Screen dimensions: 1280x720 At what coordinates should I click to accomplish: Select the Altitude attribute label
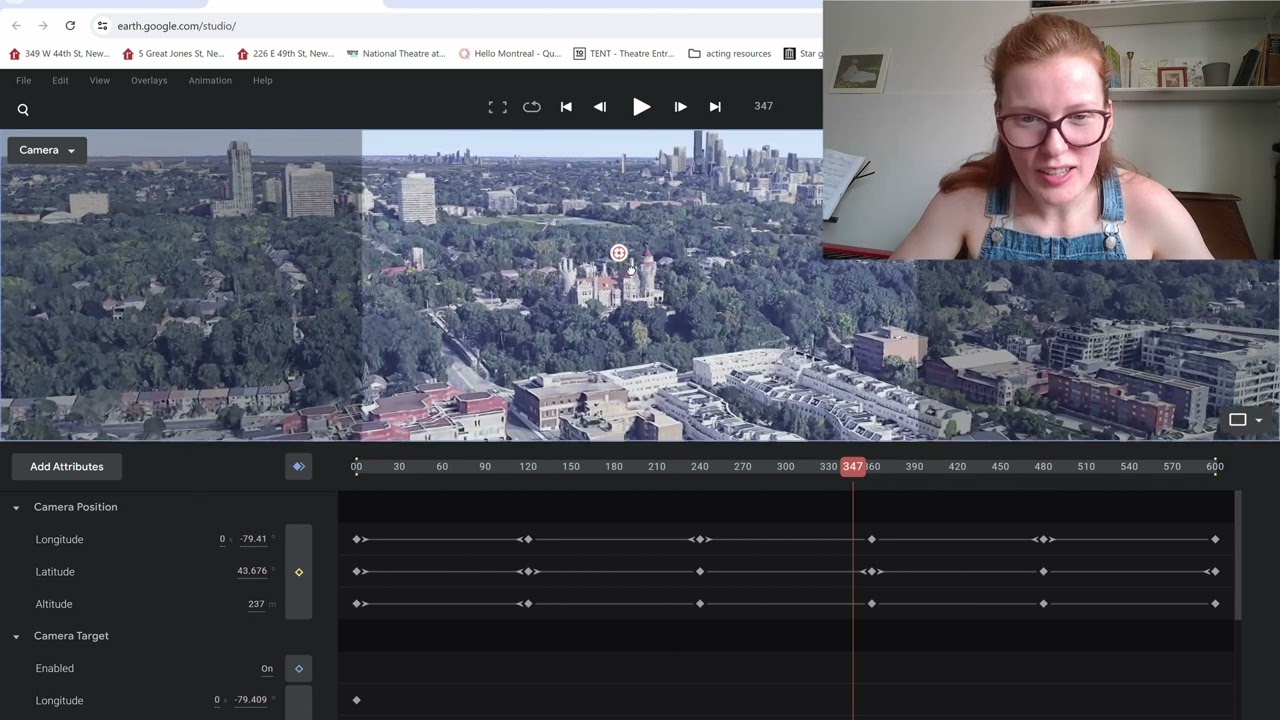[x=54, y=604]
